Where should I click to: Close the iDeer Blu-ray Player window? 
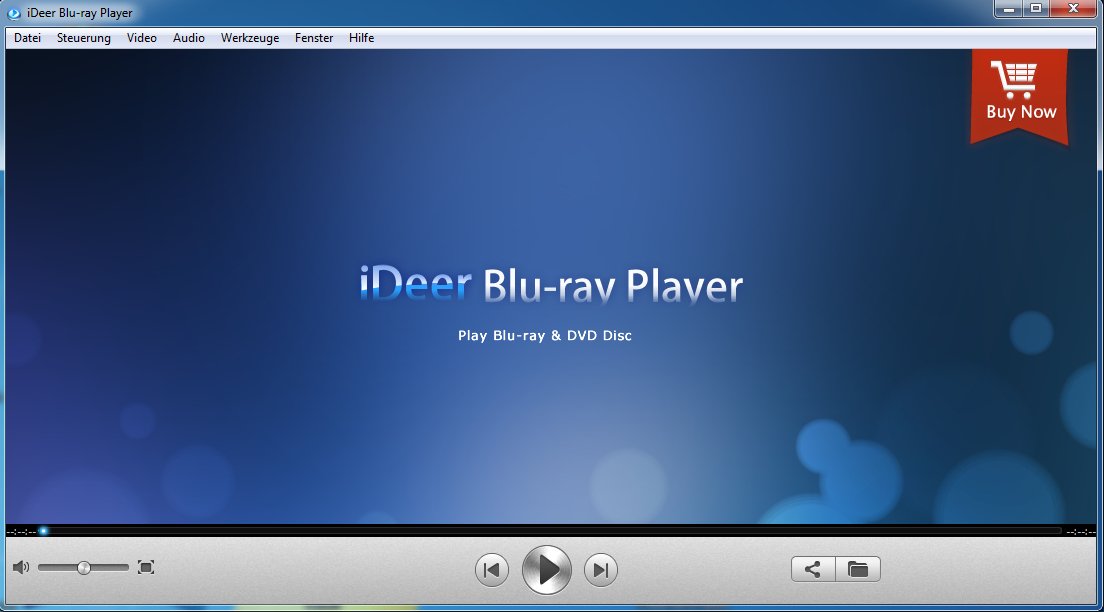pyautogui.click(x=1074, y=9)
